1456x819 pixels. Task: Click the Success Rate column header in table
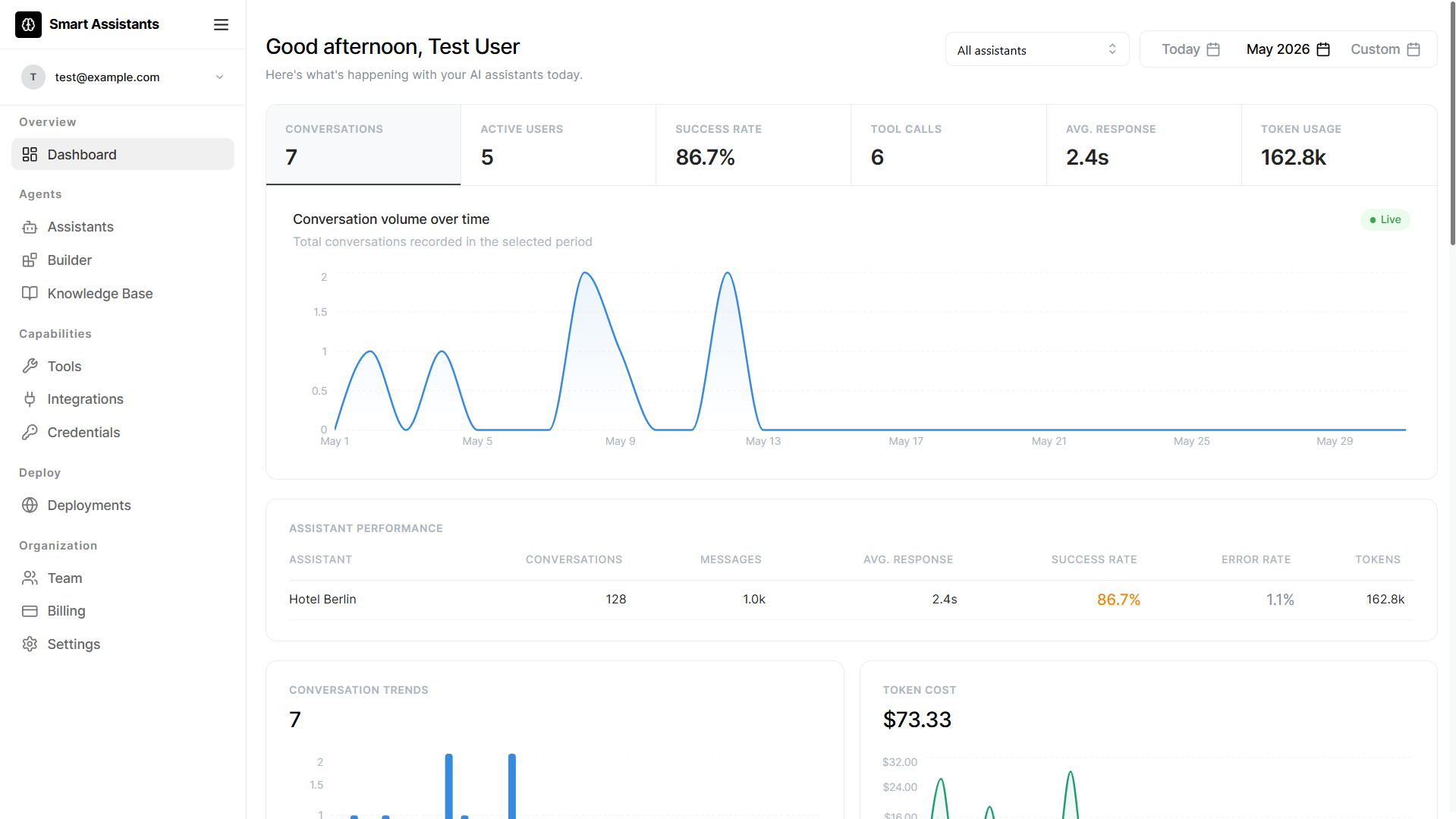coord(1094,559)
